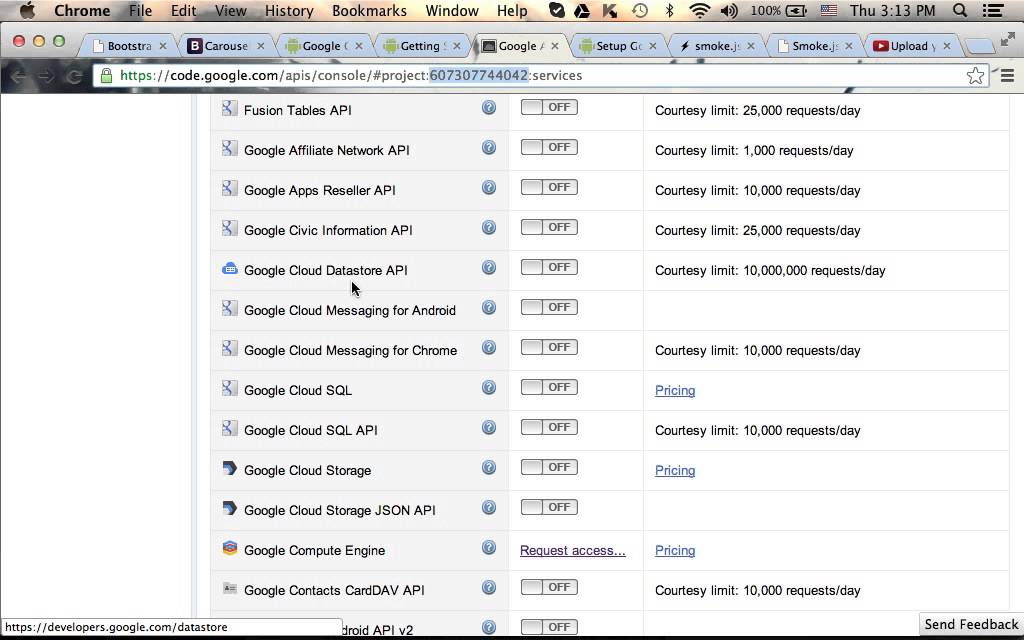Click the volume icon in menu bar

729,10
